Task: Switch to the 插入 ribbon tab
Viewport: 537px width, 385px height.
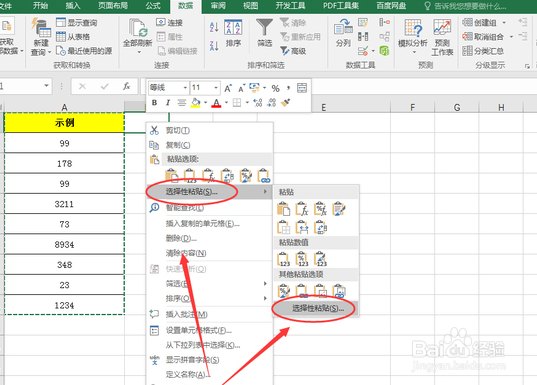Action: pyautogui.click(x=73, y=6)
